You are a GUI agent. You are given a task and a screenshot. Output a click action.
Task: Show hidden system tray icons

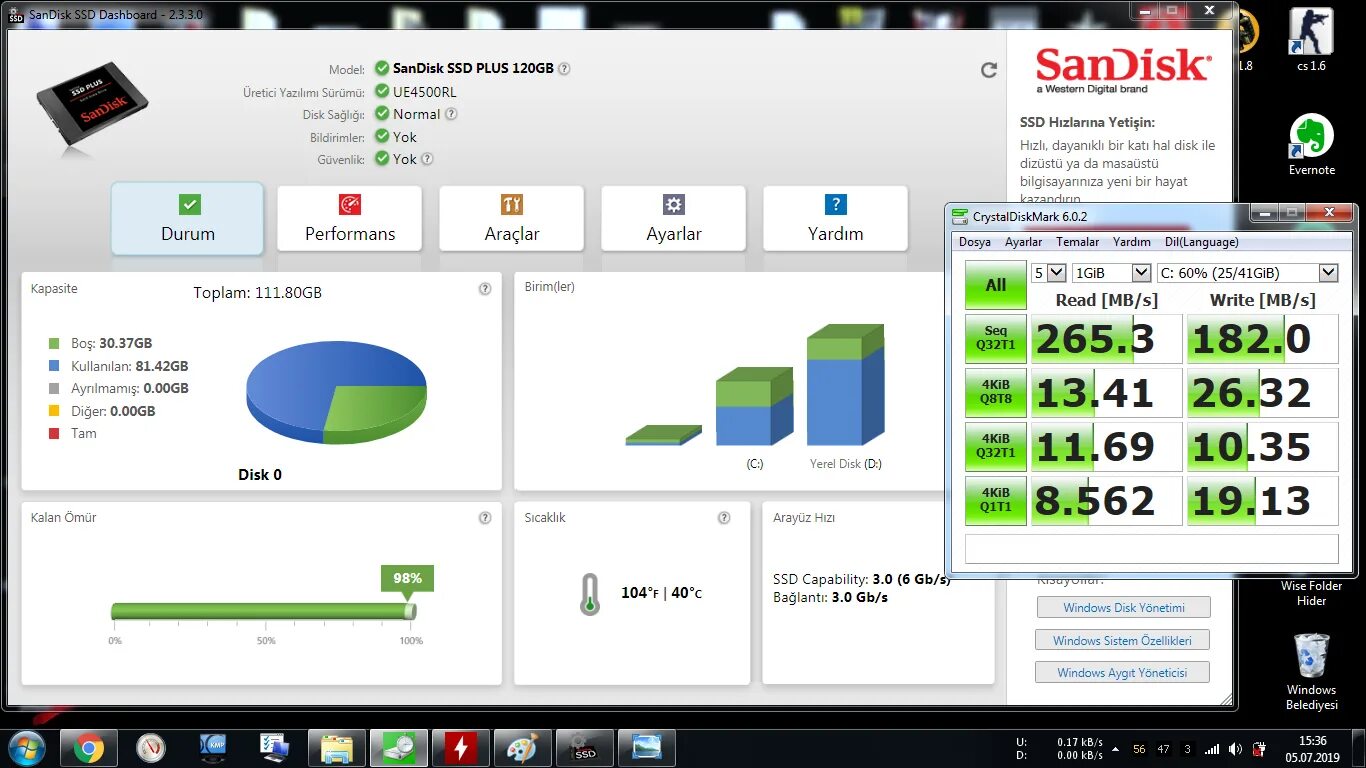[x=1116, y=749]
